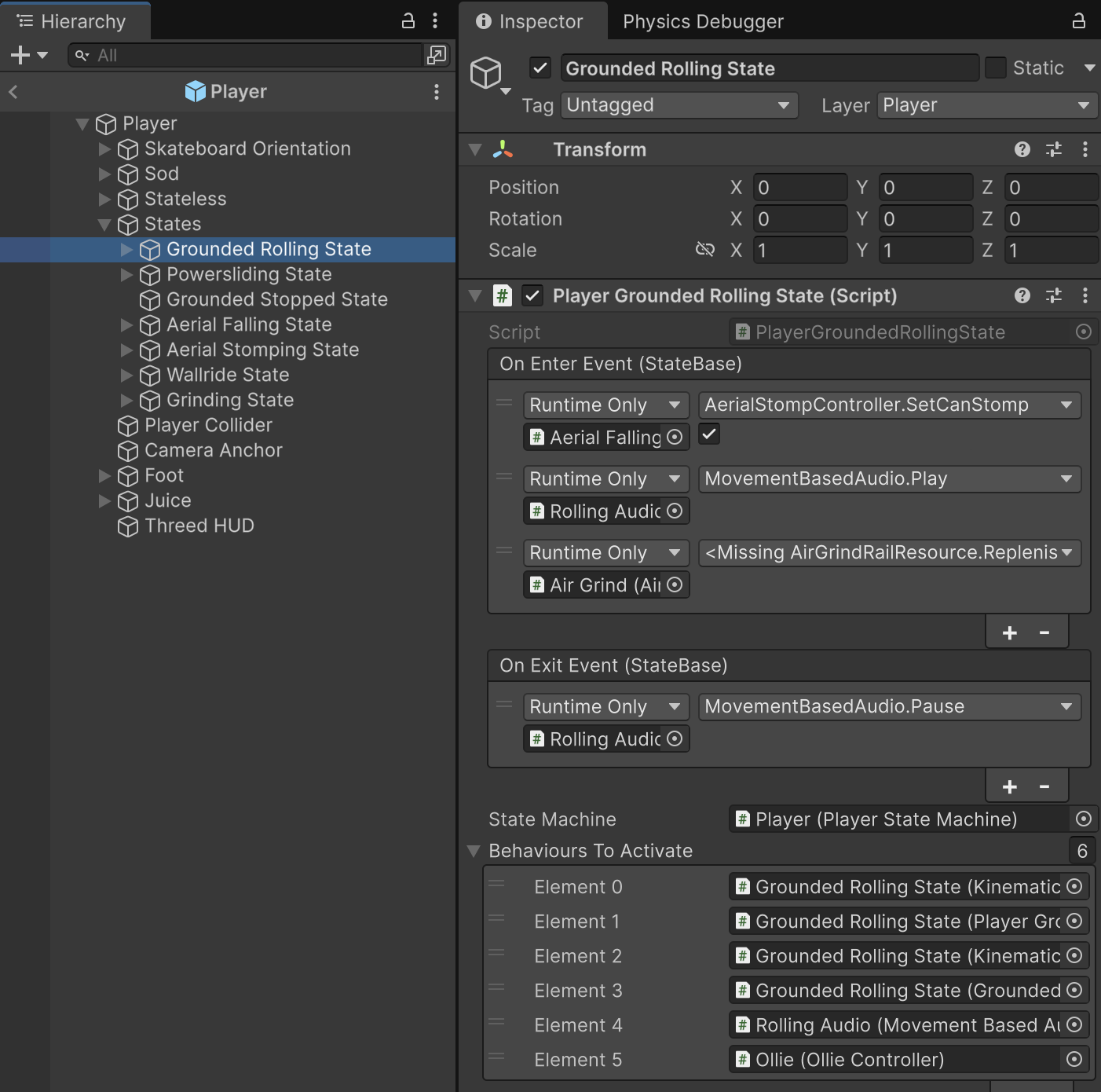Click the Hierarchy panel lock icon
This screenshot has width=1101, height=1092.
pyautogui.click(x=408, y=21)
